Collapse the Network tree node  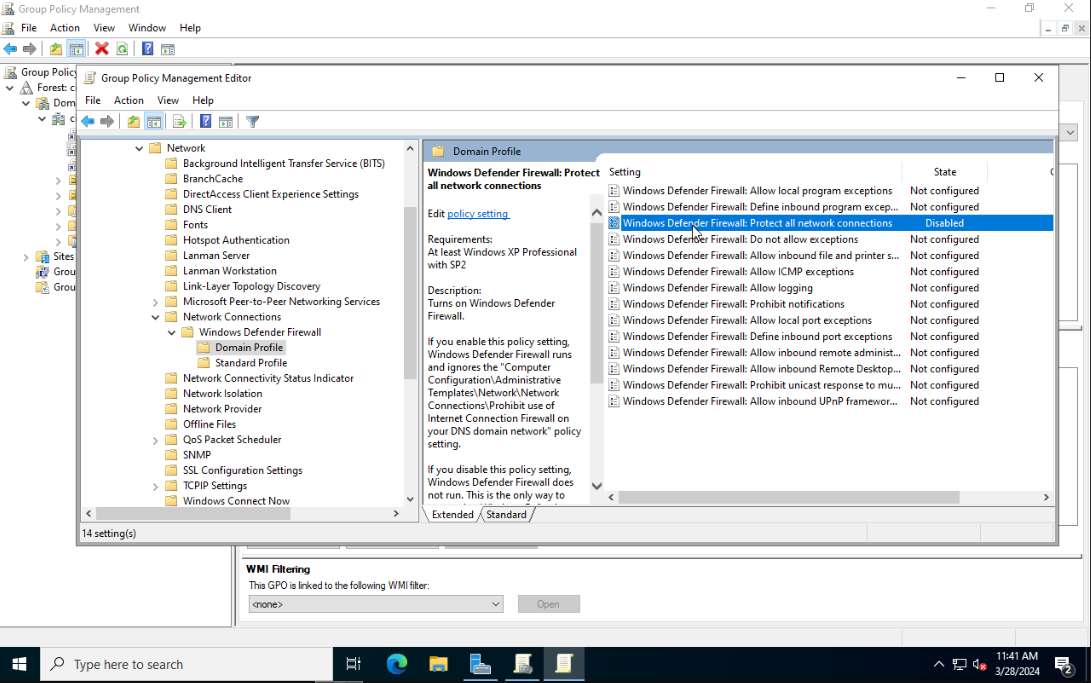(x=139, y=148)
